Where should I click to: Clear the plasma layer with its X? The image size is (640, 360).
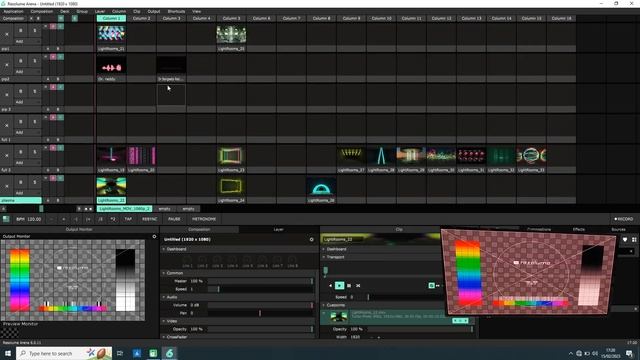coord(7,186)
